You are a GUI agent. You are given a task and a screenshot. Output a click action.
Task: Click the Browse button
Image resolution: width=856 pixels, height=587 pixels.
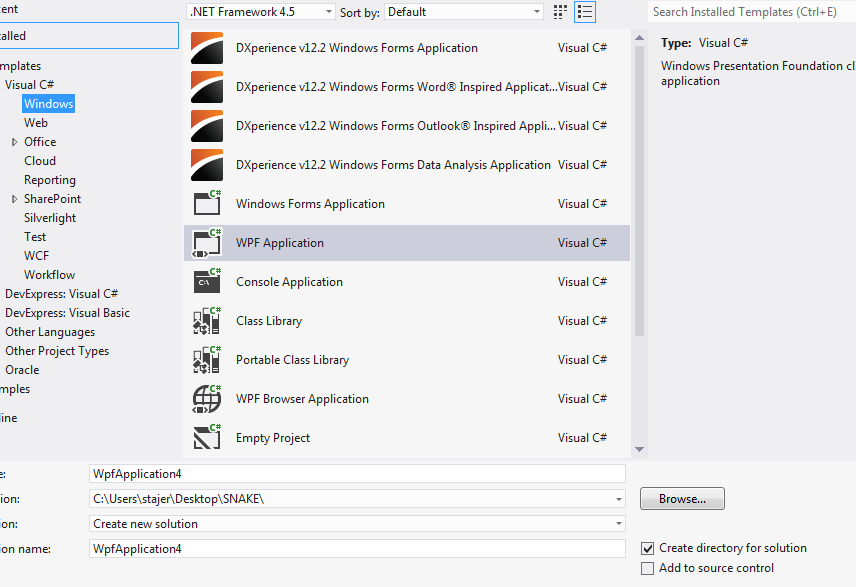682,498
